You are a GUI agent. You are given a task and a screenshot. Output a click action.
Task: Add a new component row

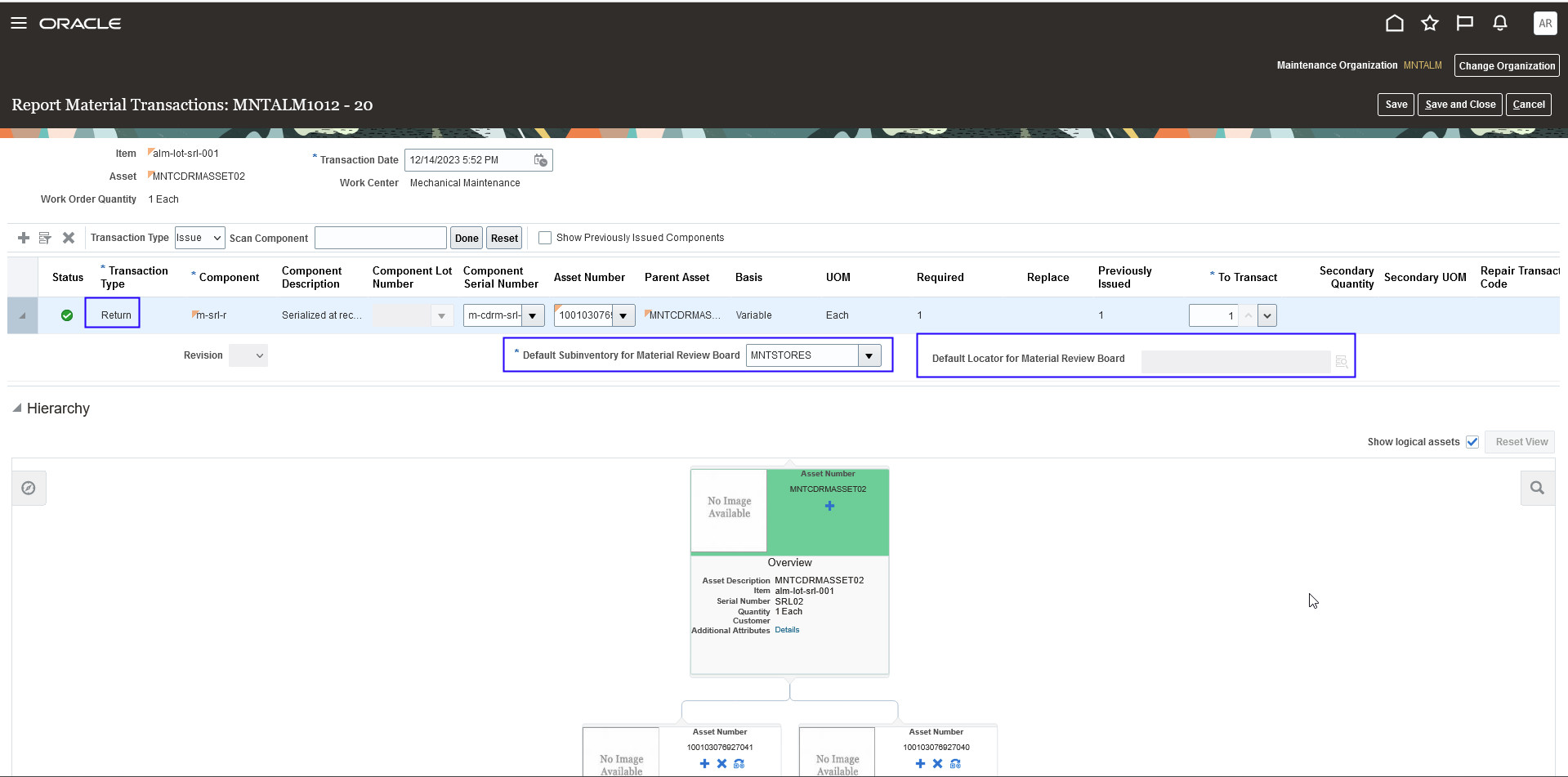(24, 238)
